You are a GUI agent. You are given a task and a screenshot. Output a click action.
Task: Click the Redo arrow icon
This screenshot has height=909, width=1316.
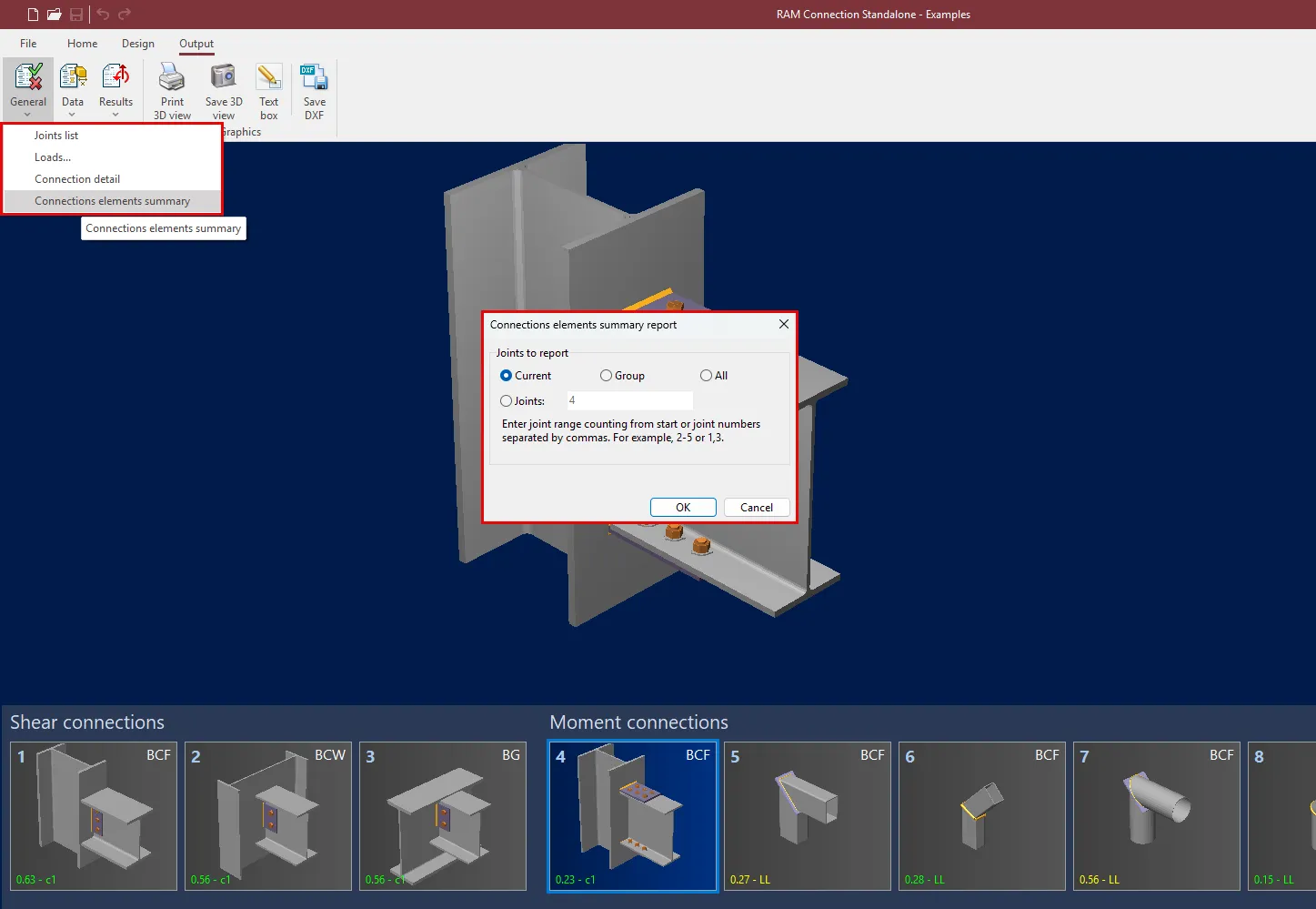[125, 15]
